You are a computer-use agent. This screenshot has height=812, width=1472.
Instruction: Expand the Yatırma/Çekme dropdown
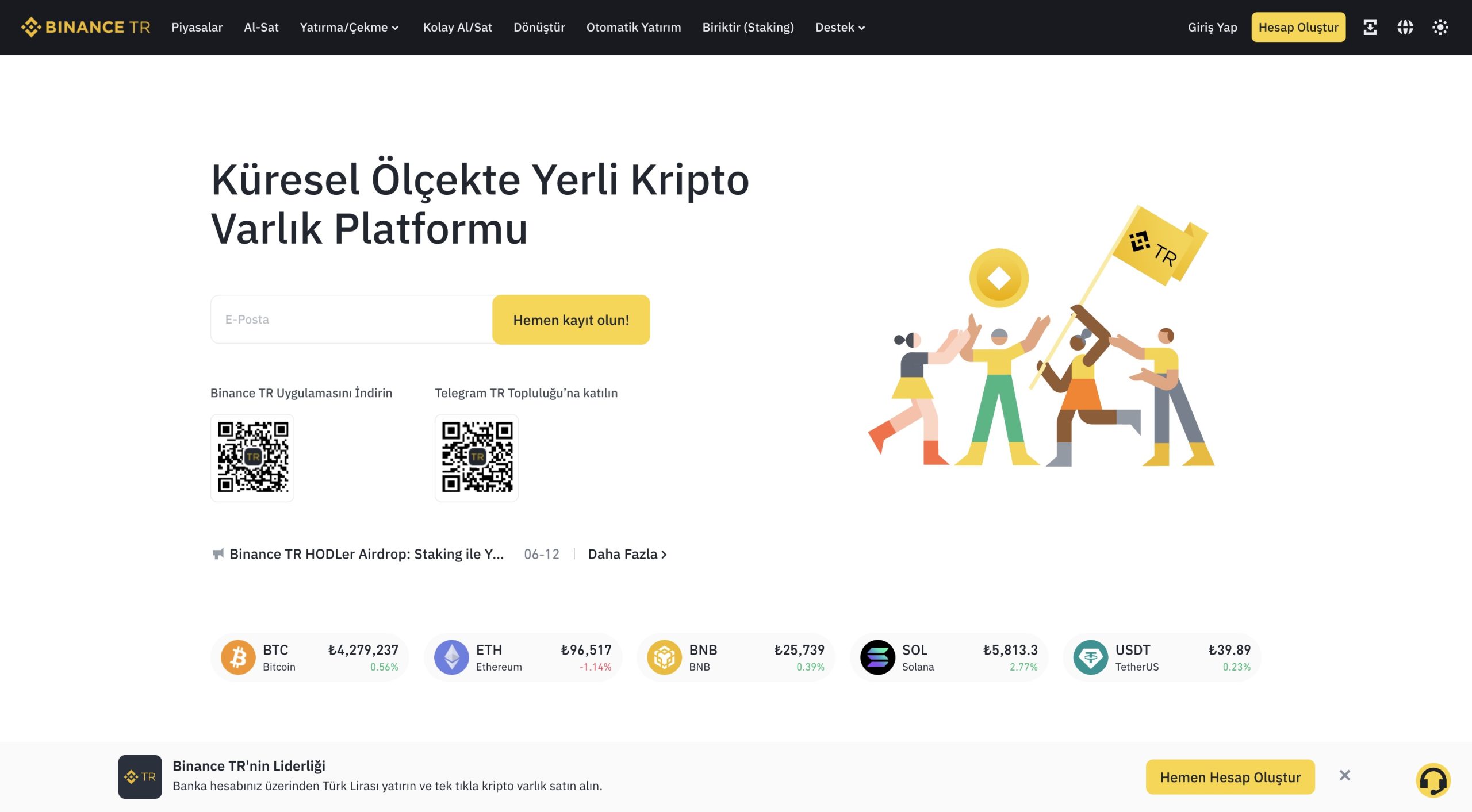349,27
